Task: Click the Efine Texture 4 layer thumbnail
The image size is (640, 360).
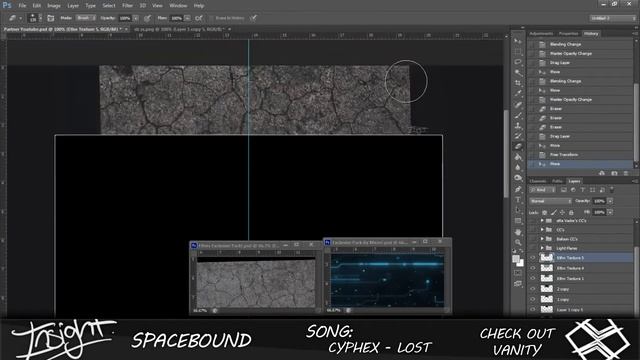Action: click(547, 268)
